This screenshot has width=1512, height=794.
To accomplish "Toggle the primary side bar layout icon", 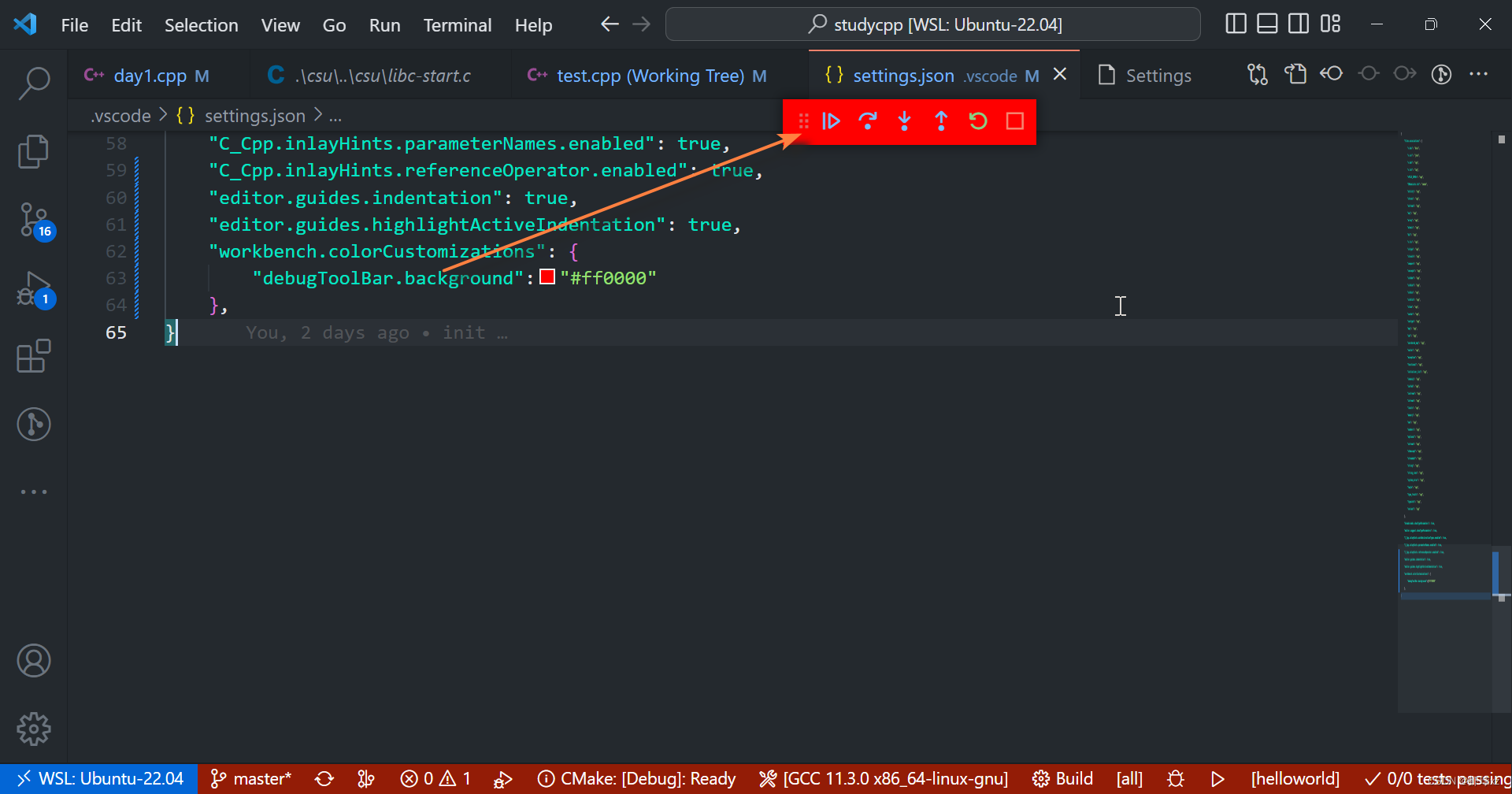I will pyautogui.click(x=1236, y=24).
